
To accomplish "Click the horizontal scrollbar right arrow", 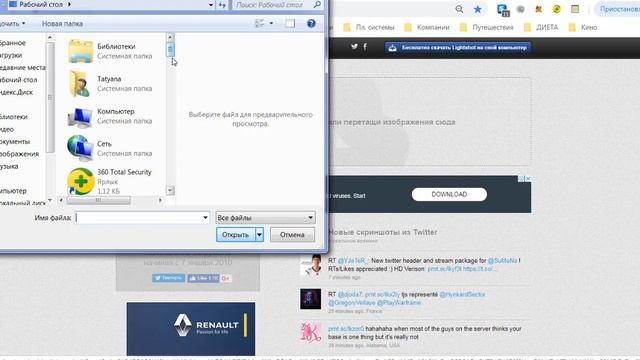I will [x=160, y=200].
